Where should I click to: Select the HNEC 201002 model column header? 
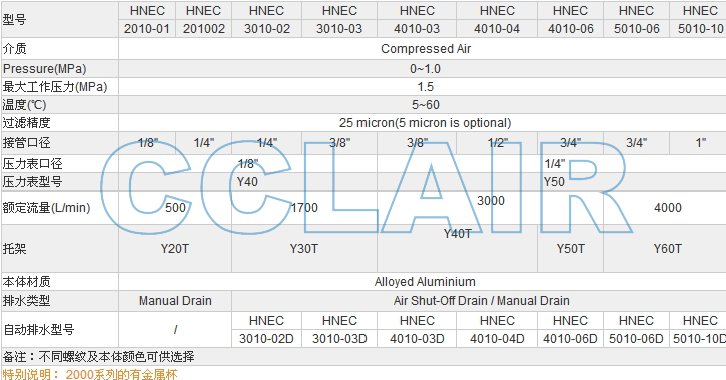point(203,19)
